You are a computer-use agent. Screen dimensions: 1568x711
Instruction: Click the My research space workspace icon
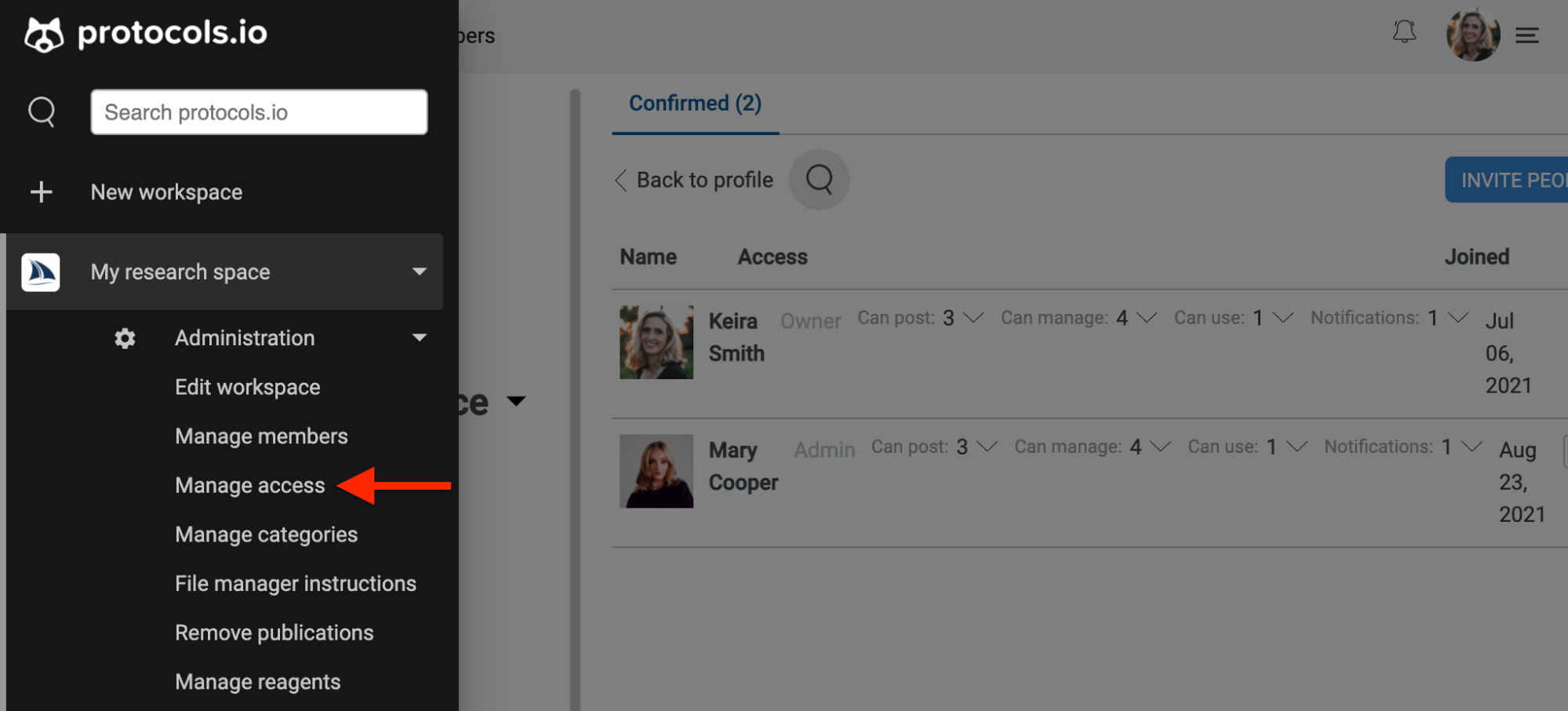pos(41,272)
